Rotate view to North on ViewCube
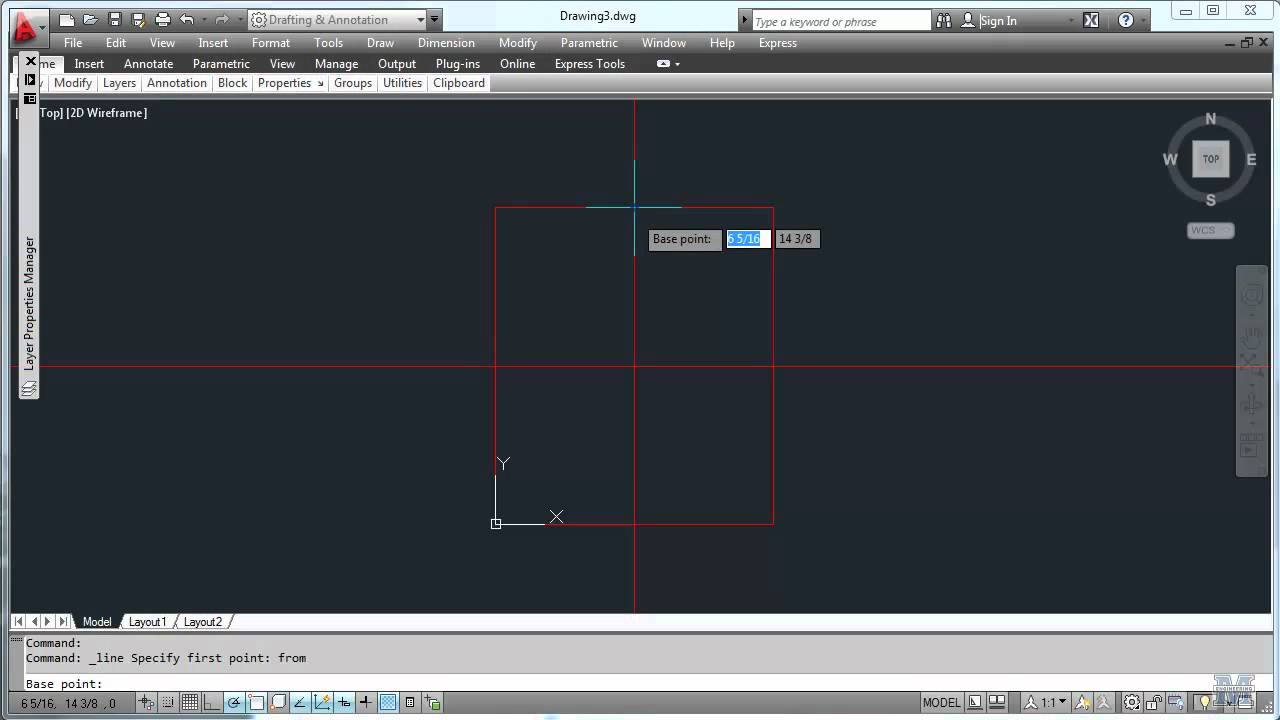The height and width of the screenshot is (720, 1280). tap(1211, 119)
